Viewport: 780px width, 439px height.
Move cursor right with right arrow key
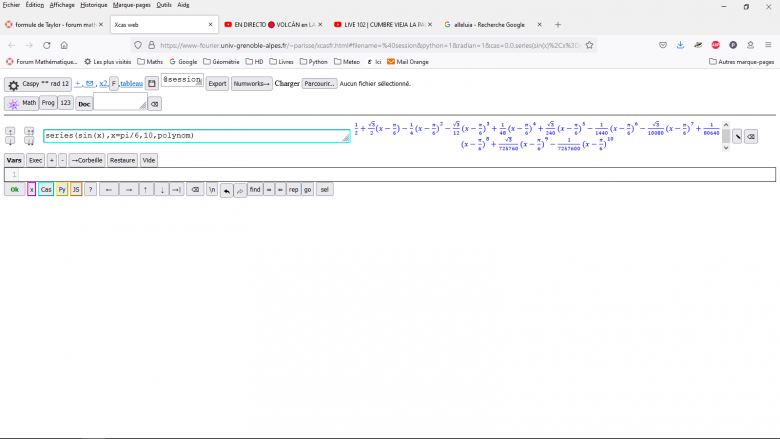click(x=128, y=190)
